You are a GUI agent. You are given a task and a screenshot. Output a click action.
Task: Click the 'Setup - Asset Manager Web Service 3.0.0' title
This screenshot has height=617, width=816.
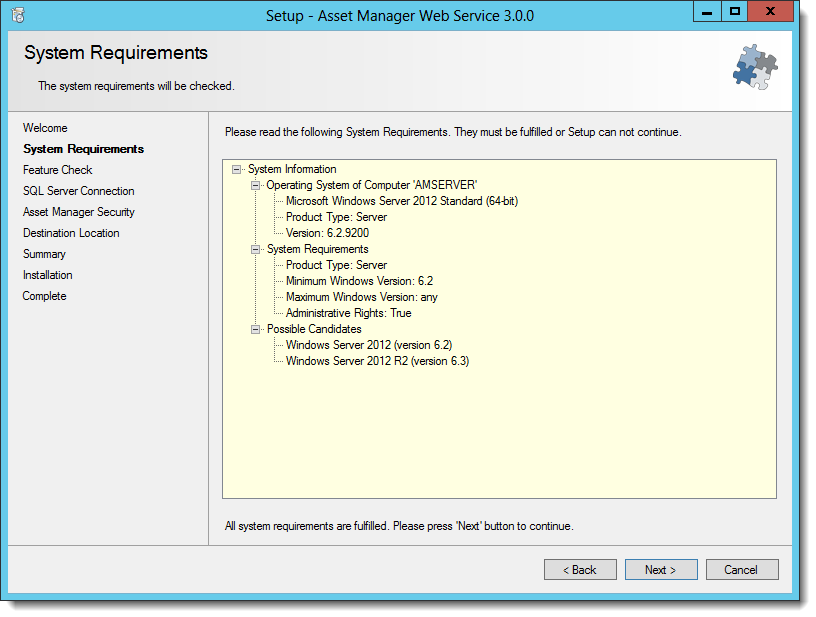pyautogui.click(x=400, y=16)
